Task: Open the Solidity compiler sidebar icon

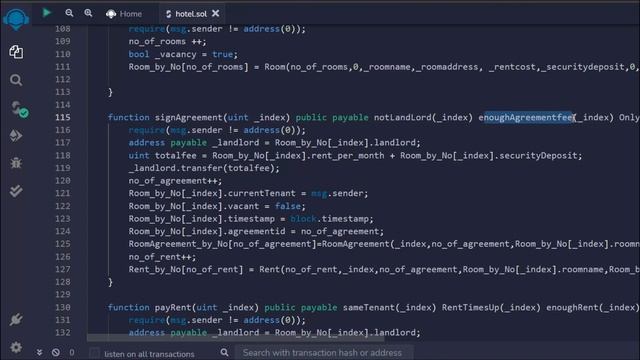Action: [18, 109]
